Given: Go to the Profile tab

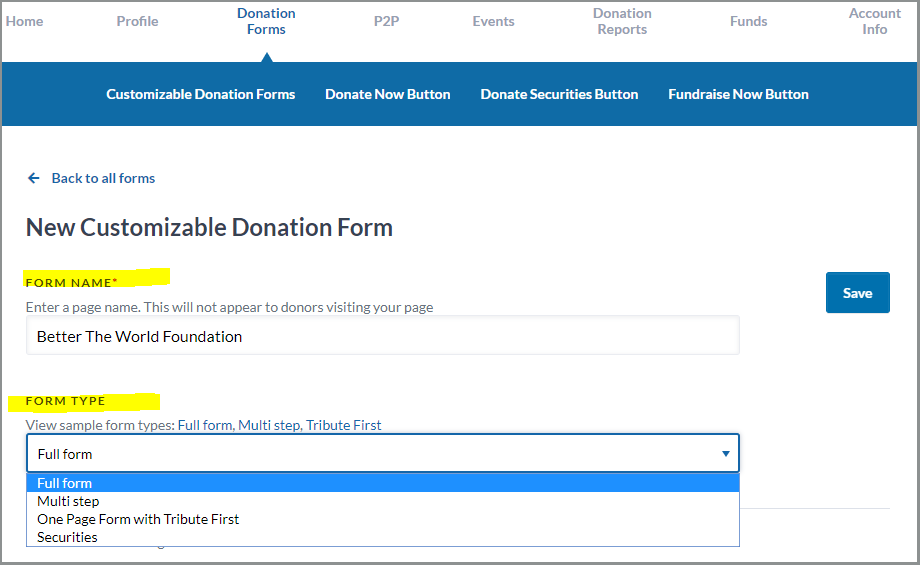Looking at the screenshot, I should 137,21.
